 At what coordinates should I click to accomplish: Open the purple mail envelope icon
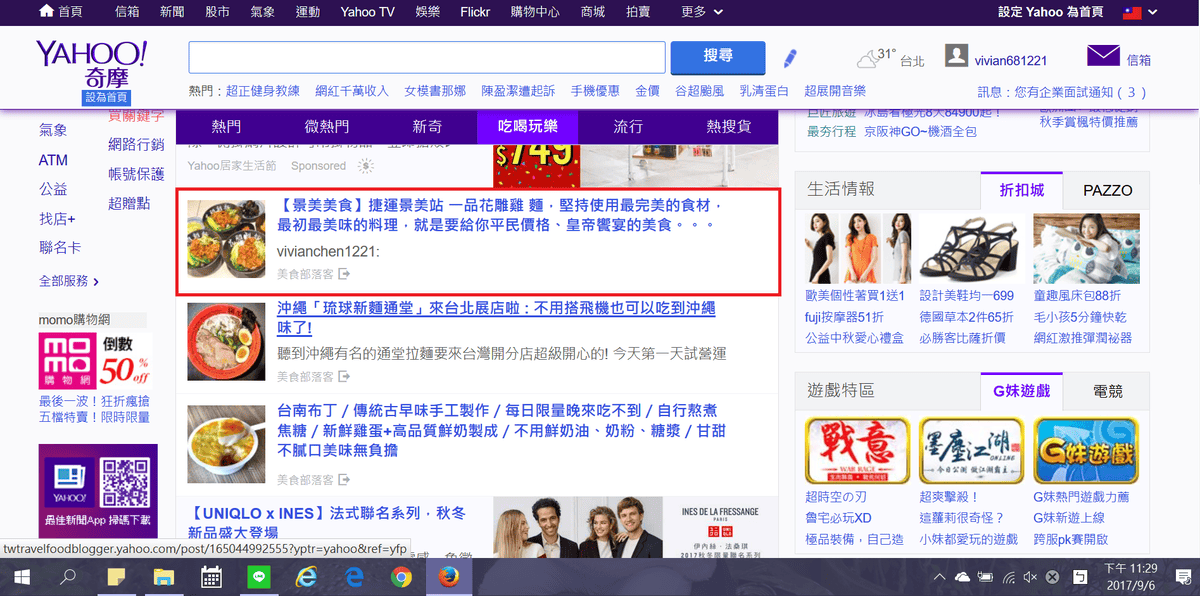click(x=1102, y=57)
